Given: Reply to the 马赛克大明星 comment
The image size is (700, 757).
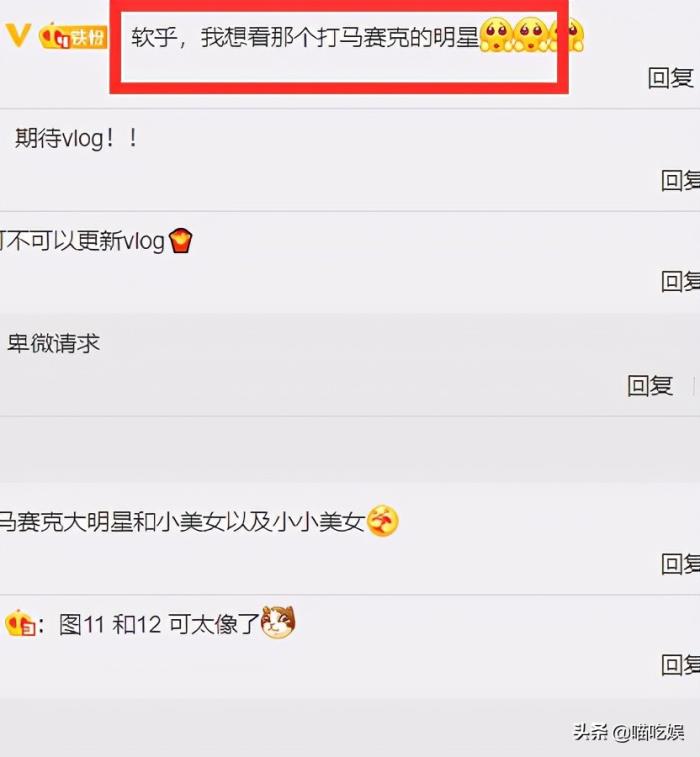Looking at the screenshot, I should coord(680,563).
